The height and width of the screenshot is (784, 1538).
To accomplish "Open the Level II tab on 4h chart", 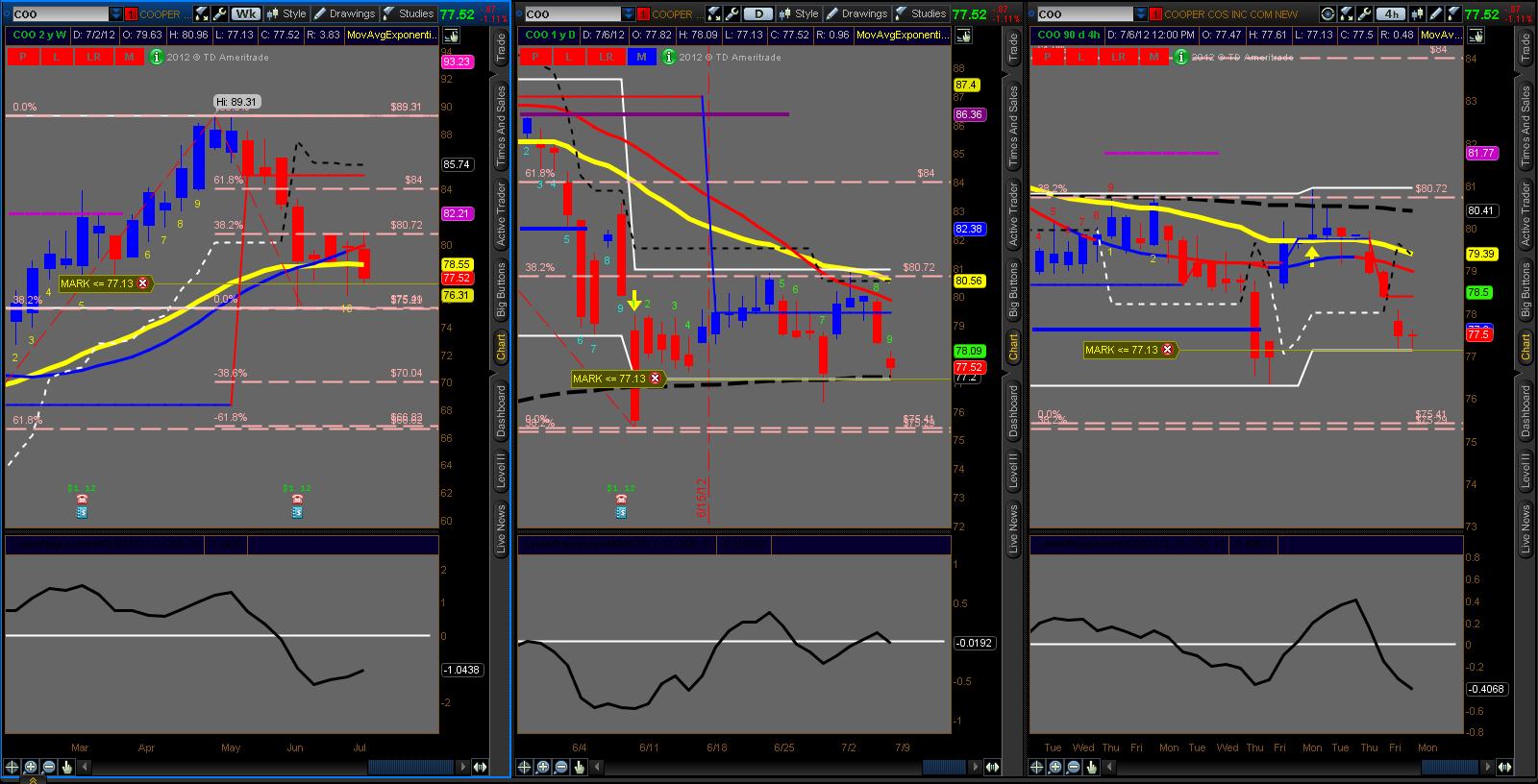I will click(x=1526, y=471).
